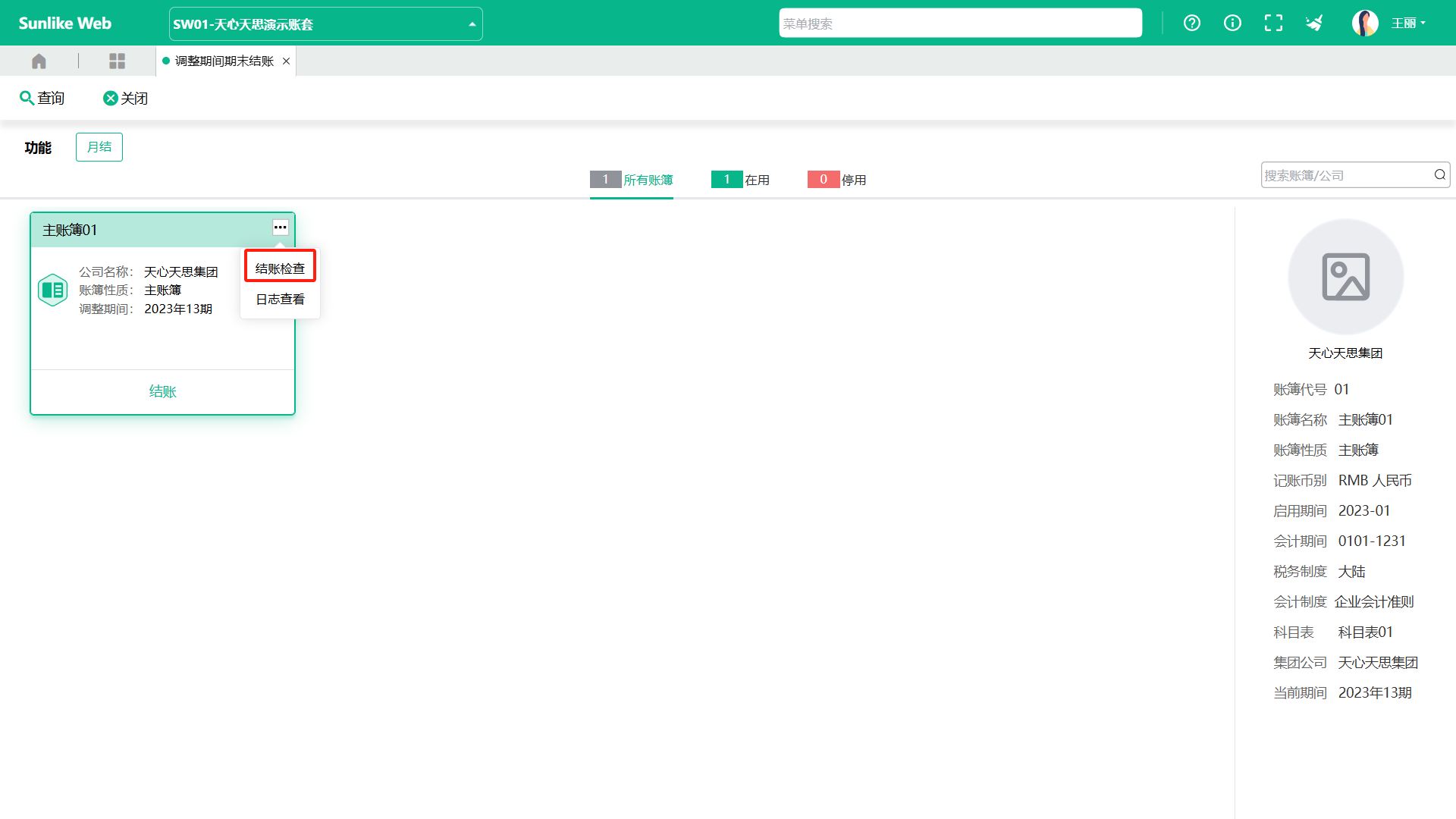Open the grid apps menu icon
Image resolution: width=1456 pixels, height=819 pixels.
point(117,61)
